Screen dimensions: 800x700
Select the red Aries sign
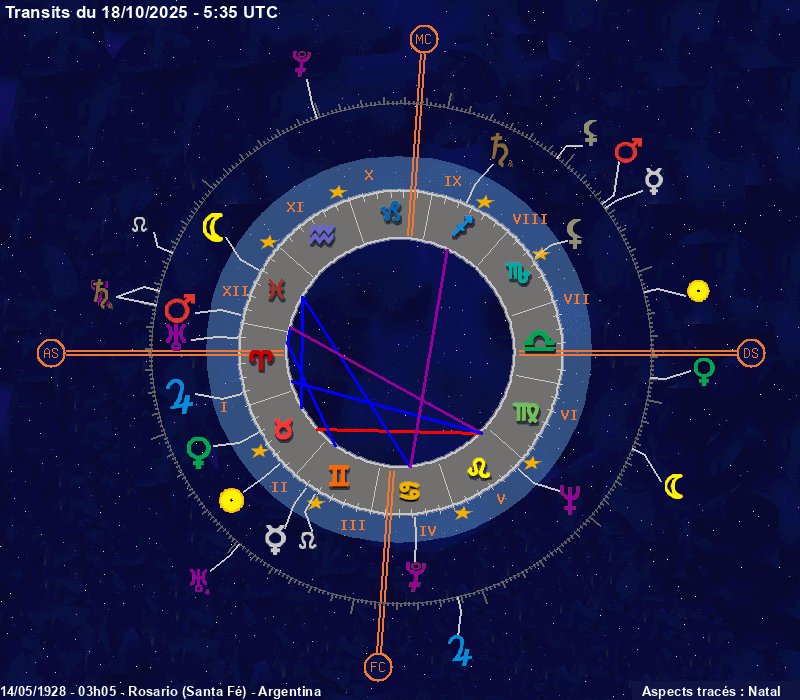click(260, 357)
